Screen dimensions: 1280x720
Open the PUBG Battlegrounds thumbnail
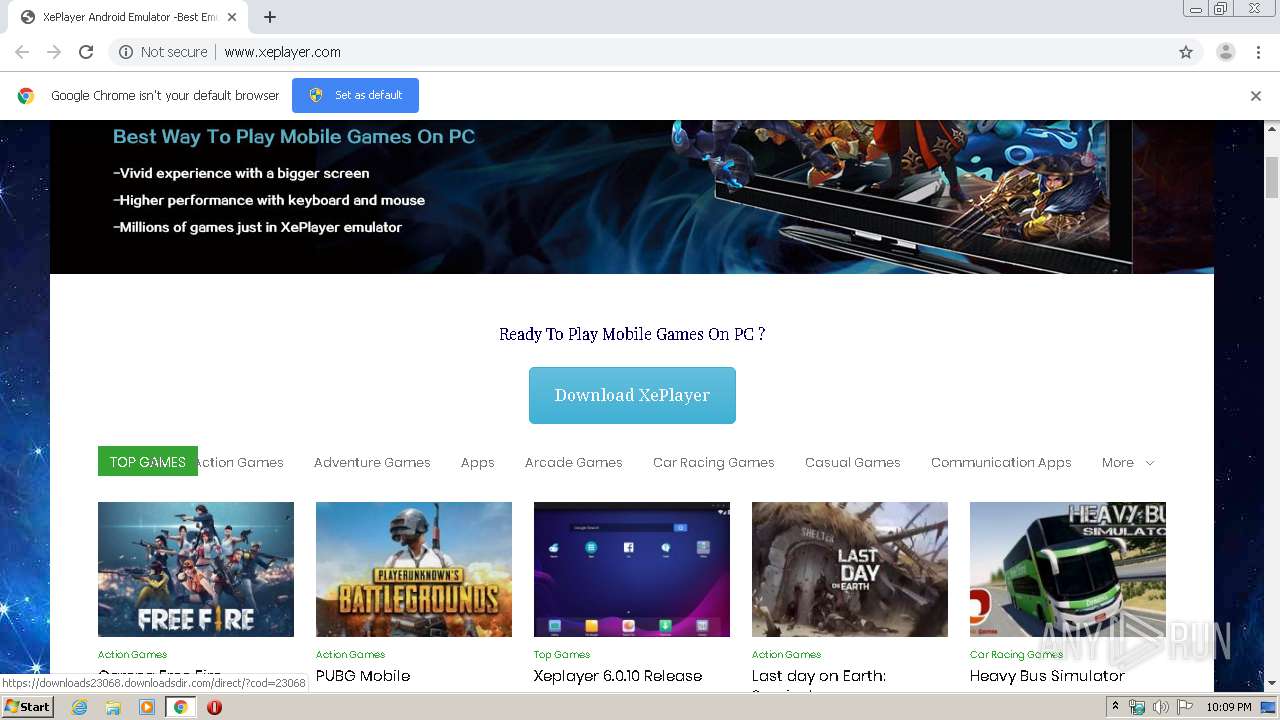(414, 569)
